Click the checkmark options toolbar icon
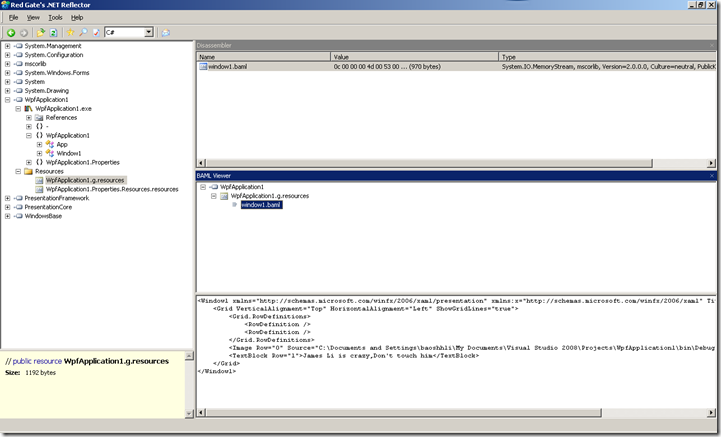The image size is (721, 437). pyautogui.click(x=96, y=33)
